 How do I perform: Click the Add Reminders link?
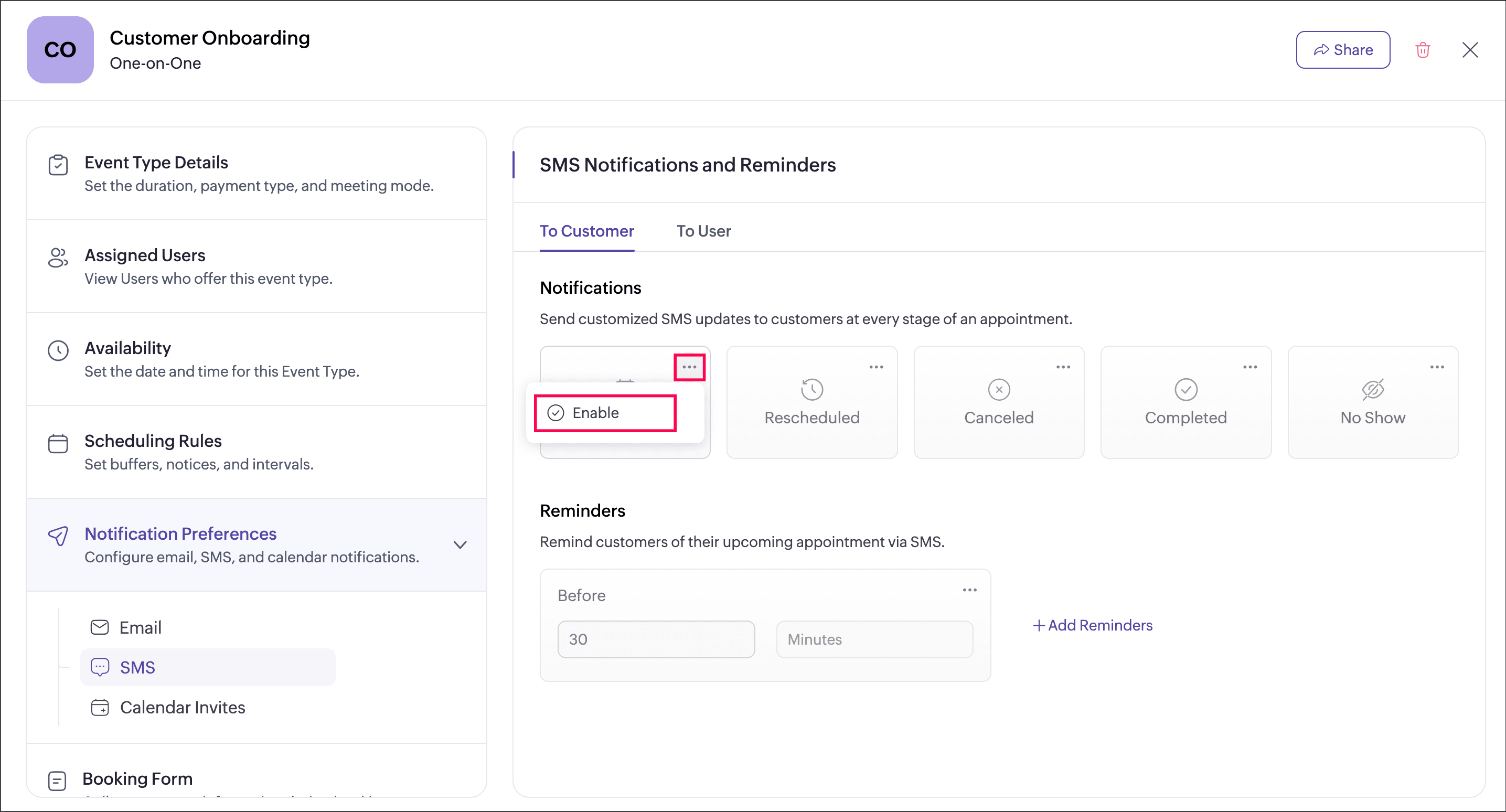point(1092,625)
